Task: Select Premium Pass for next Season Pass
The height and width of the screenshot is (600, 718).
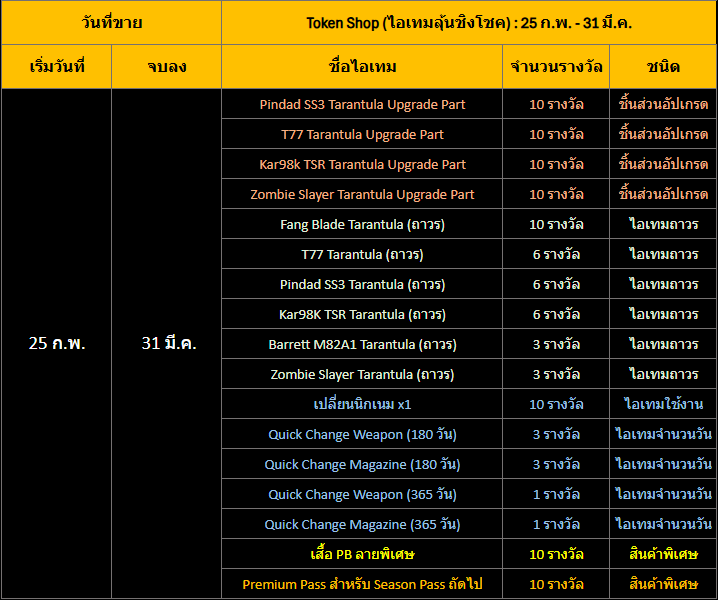Action: point(362,584)
